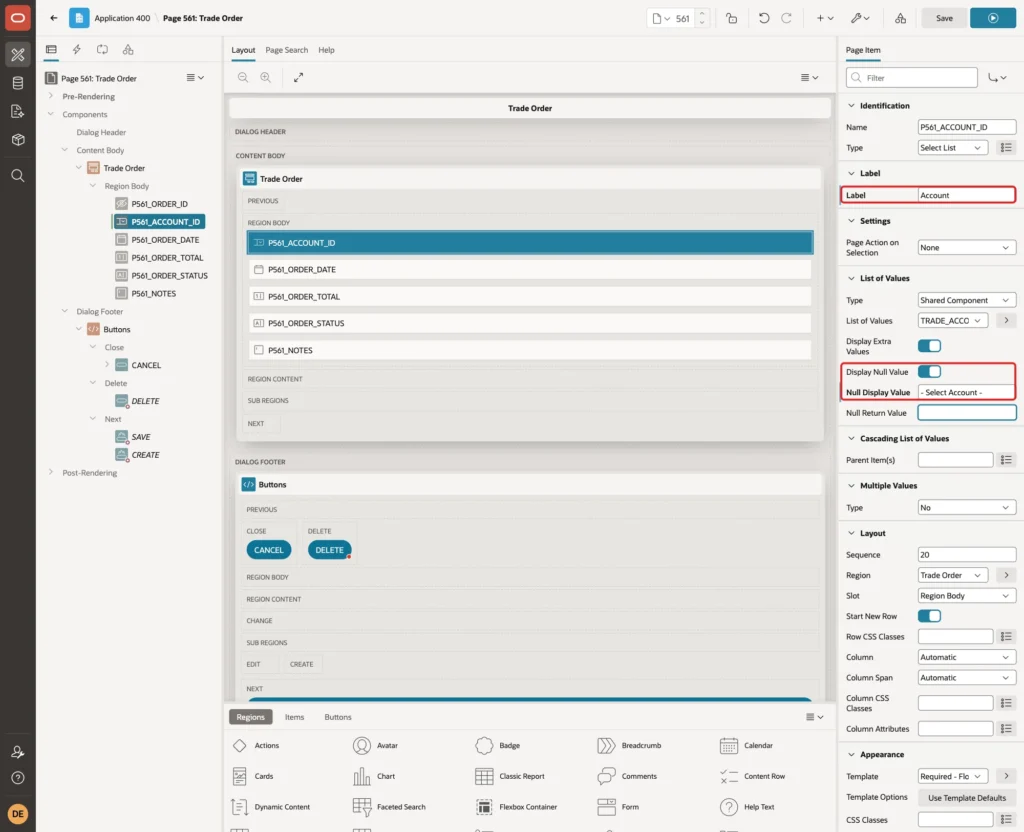Open the Slot Region Body dropdown
The image size is (1024, 832).
967,596
